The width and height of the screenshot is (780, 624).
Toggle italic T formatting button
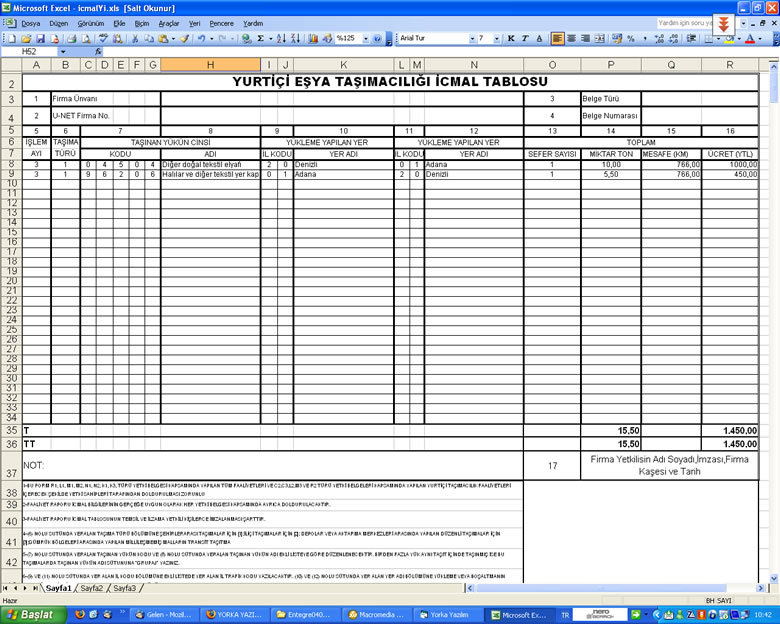pos(525,38)
